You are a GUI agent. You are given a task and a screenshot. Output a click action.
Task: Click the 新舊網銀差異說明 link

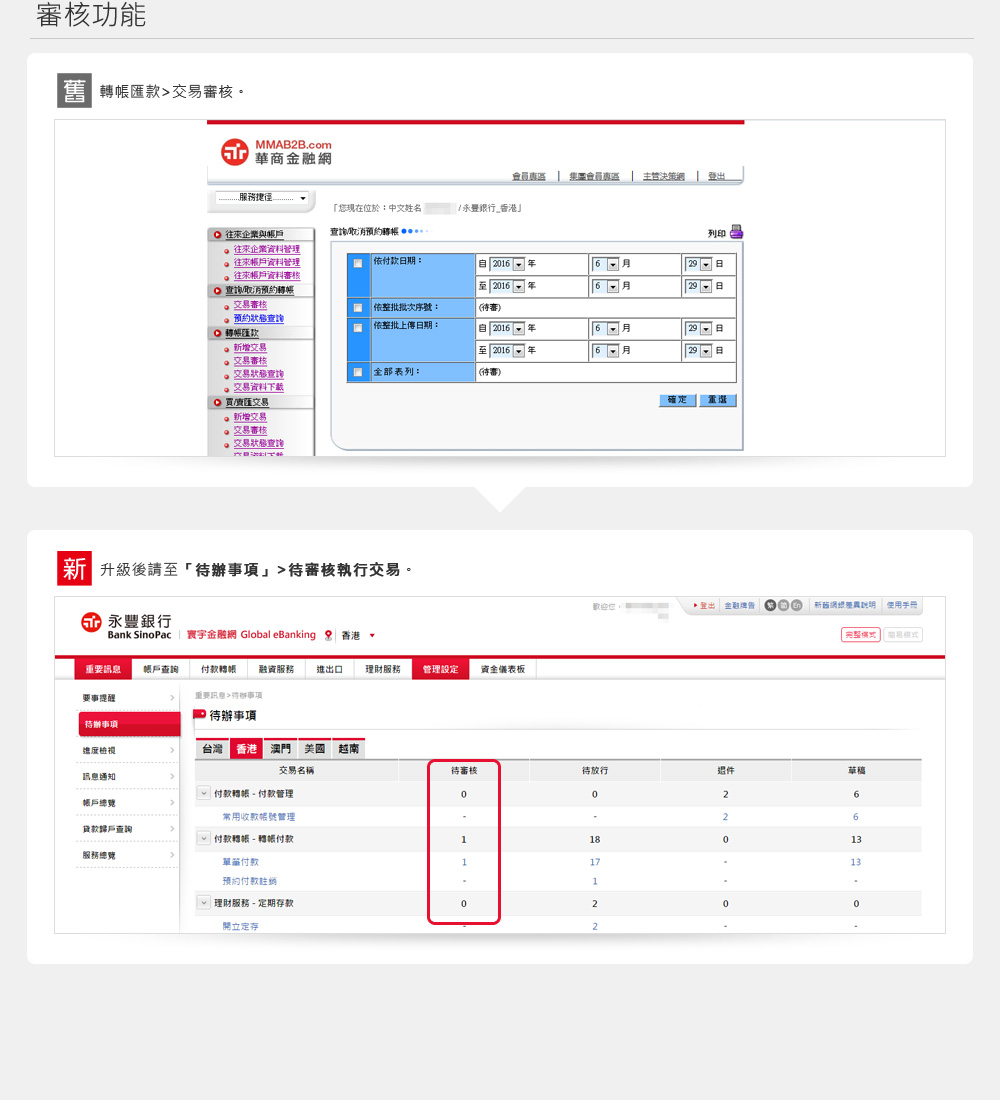pyautogui.click(x=844, y=605)
